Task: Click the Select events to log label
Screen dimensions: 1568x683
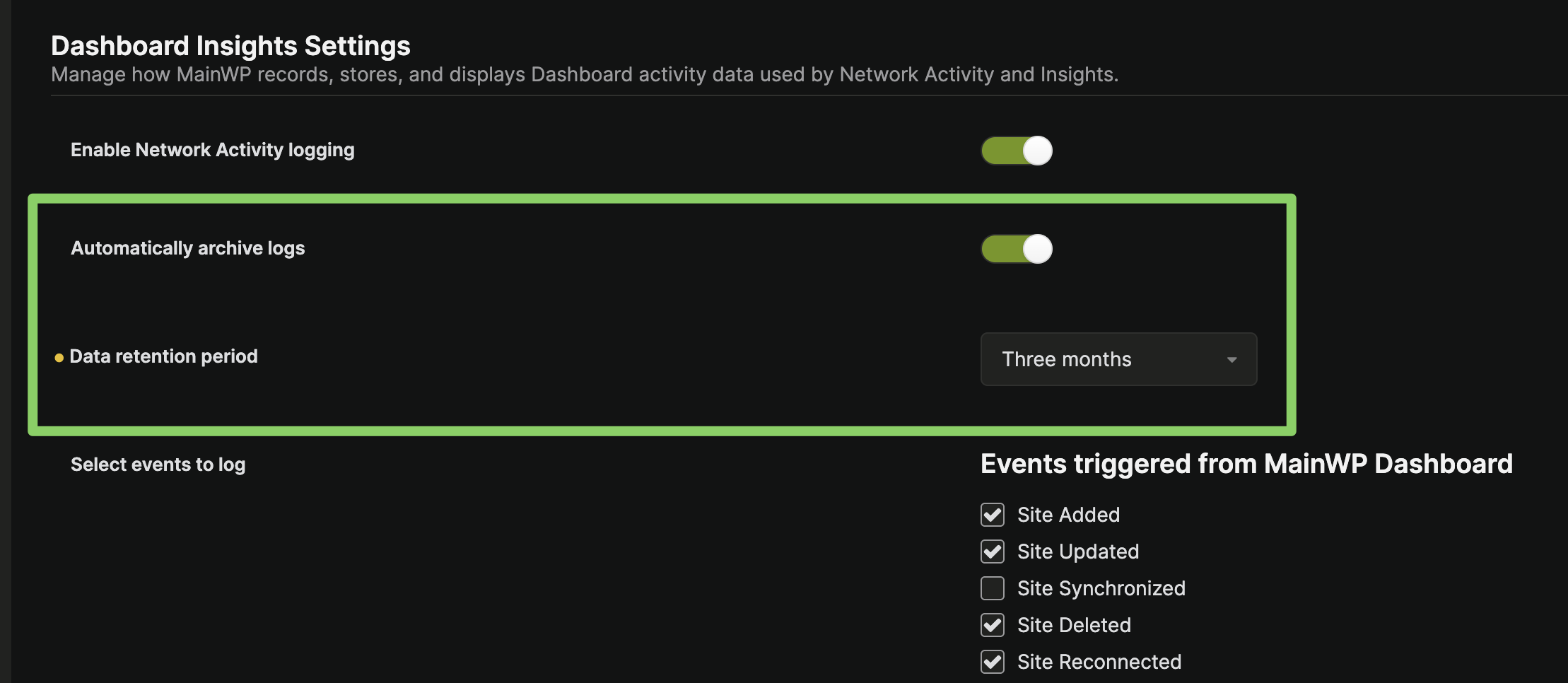Action: 158,465
